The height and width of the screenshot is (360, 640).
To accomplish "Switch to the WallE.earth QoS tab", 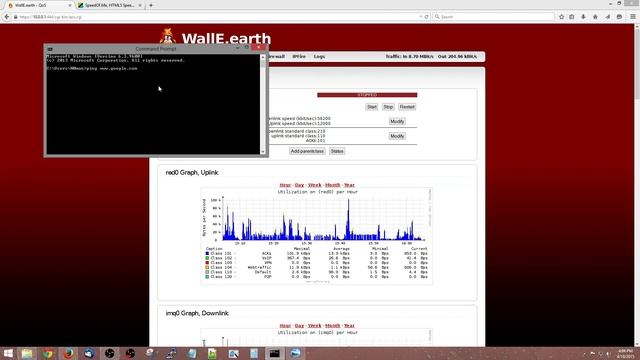I will tap(40, 5).
